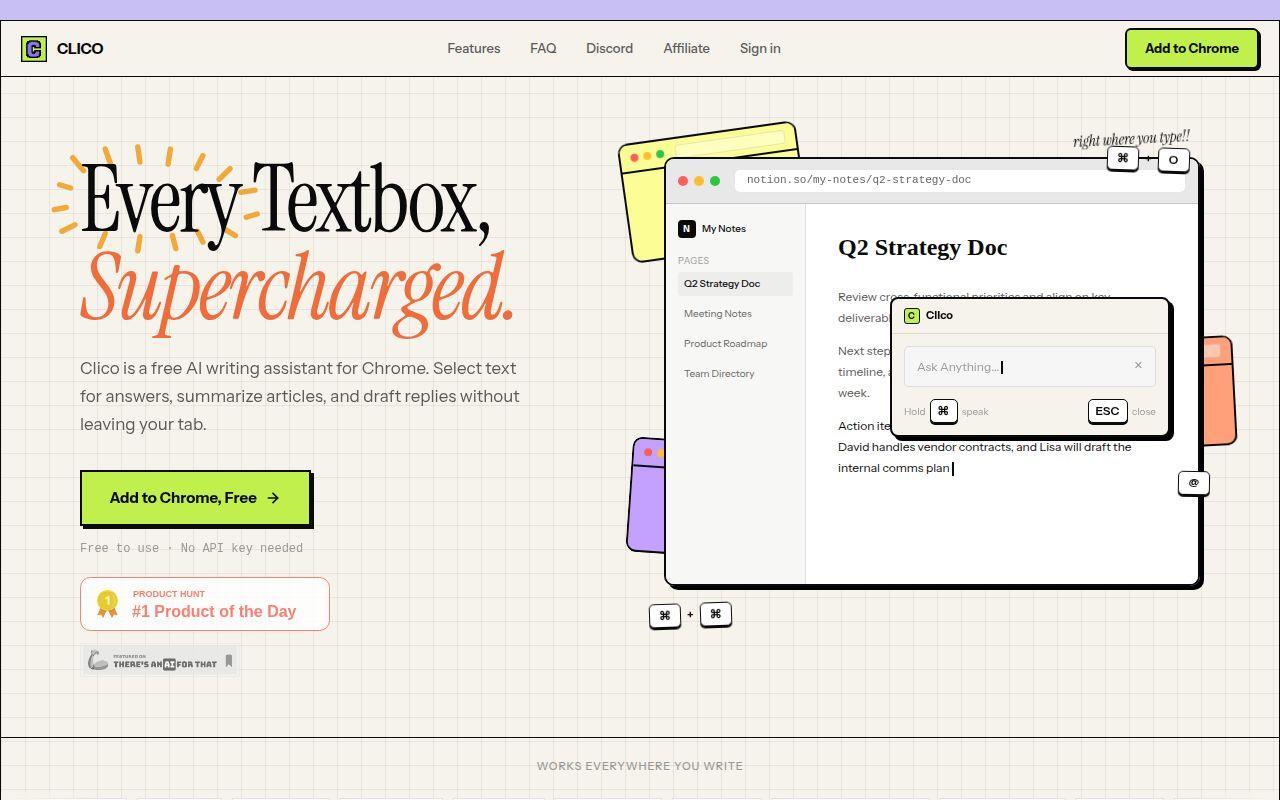The image size is (1280, 800).
Task: Click the bookmark icon on the AI For That badge
Action: 229,661
